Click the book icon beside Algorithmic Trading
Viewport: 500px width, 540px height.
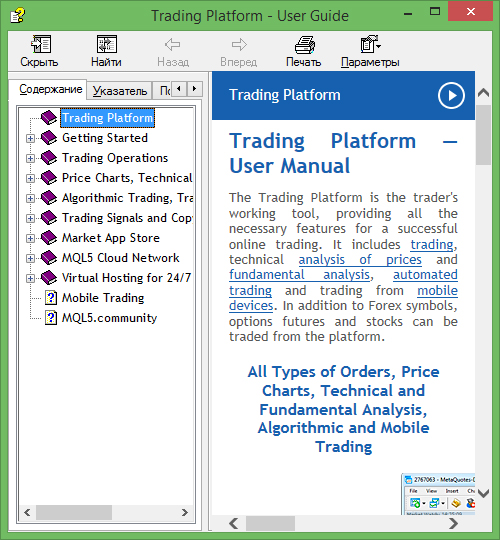[x=49, y=198]
